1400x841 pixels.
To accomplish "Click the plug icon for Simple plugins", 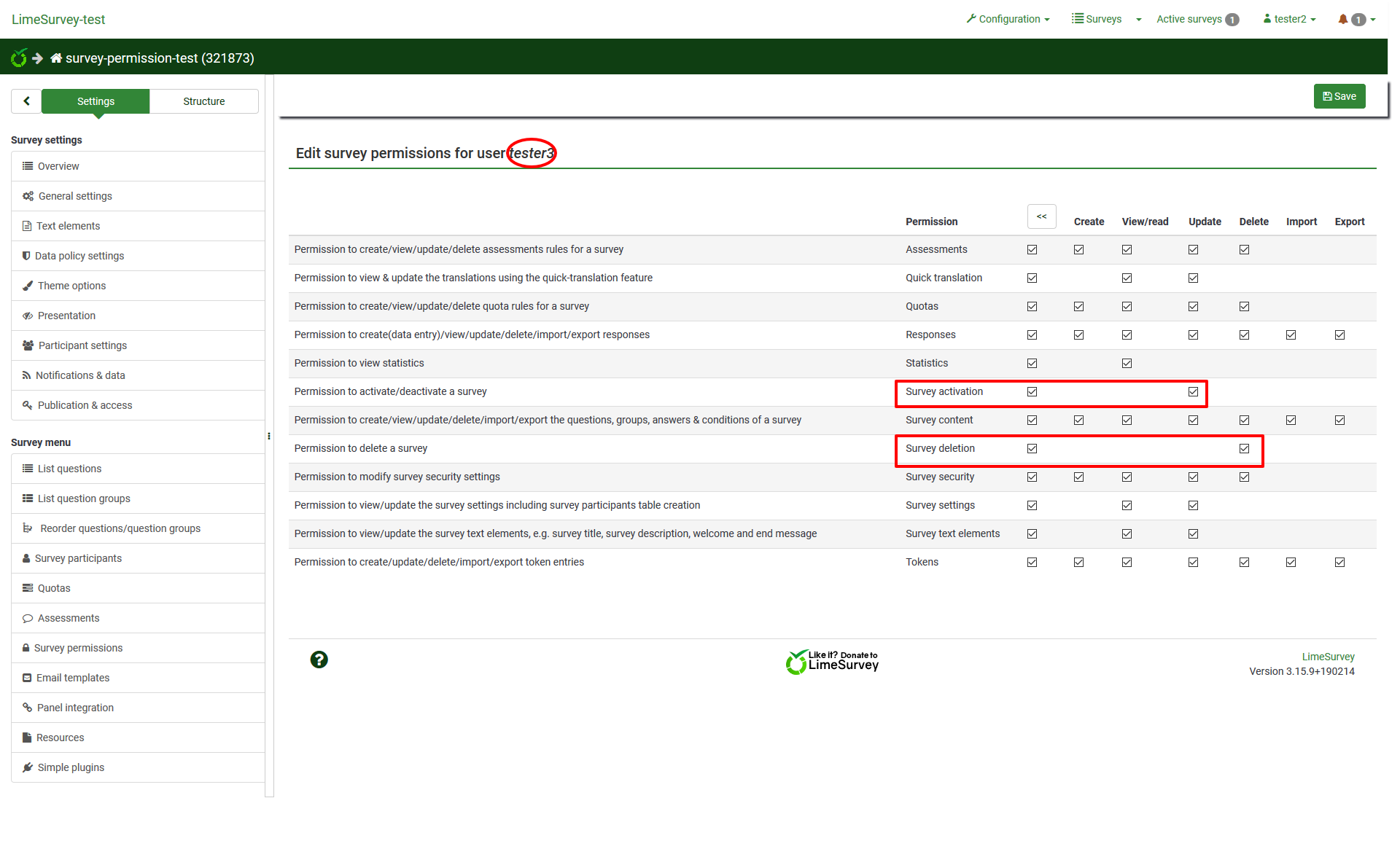I will click(x=28, y=767).
